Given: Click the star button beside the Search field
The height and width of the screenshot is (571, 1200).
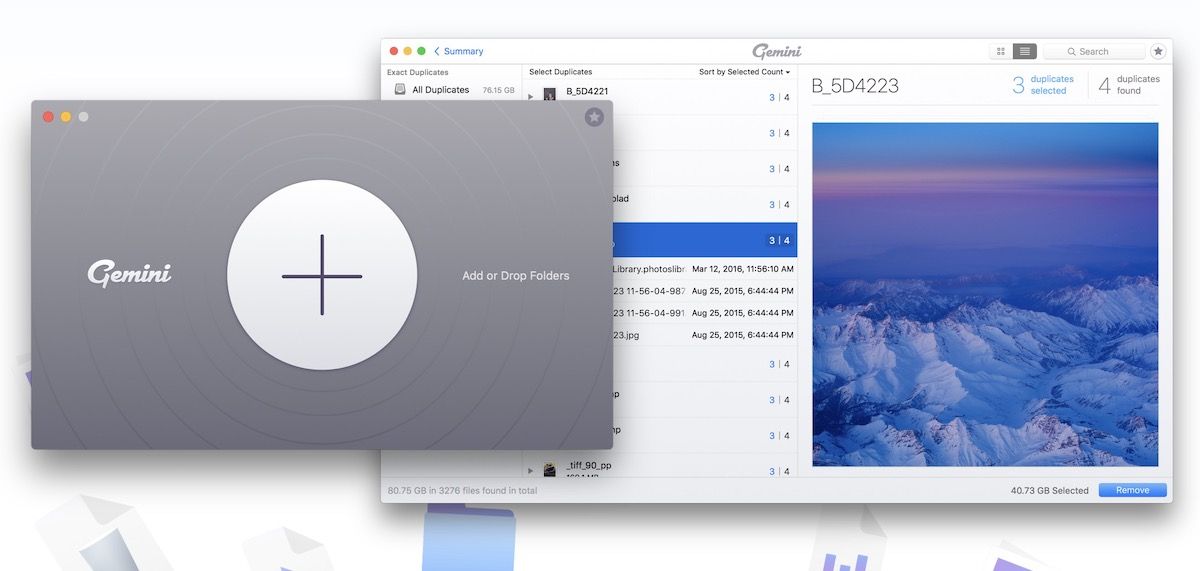Looking at the screenshot, I should coord(1158,51).
